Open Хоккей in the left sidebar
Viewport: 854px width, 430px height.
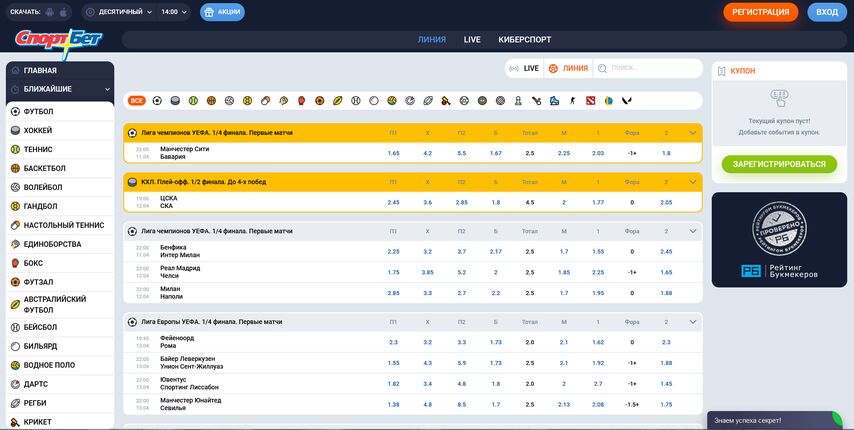[60, 131]
